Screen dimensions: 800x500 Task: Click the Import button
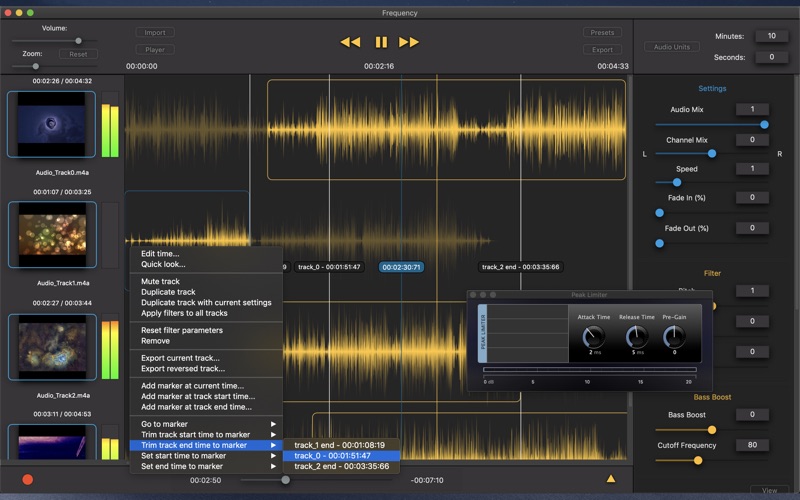[155, 33]
